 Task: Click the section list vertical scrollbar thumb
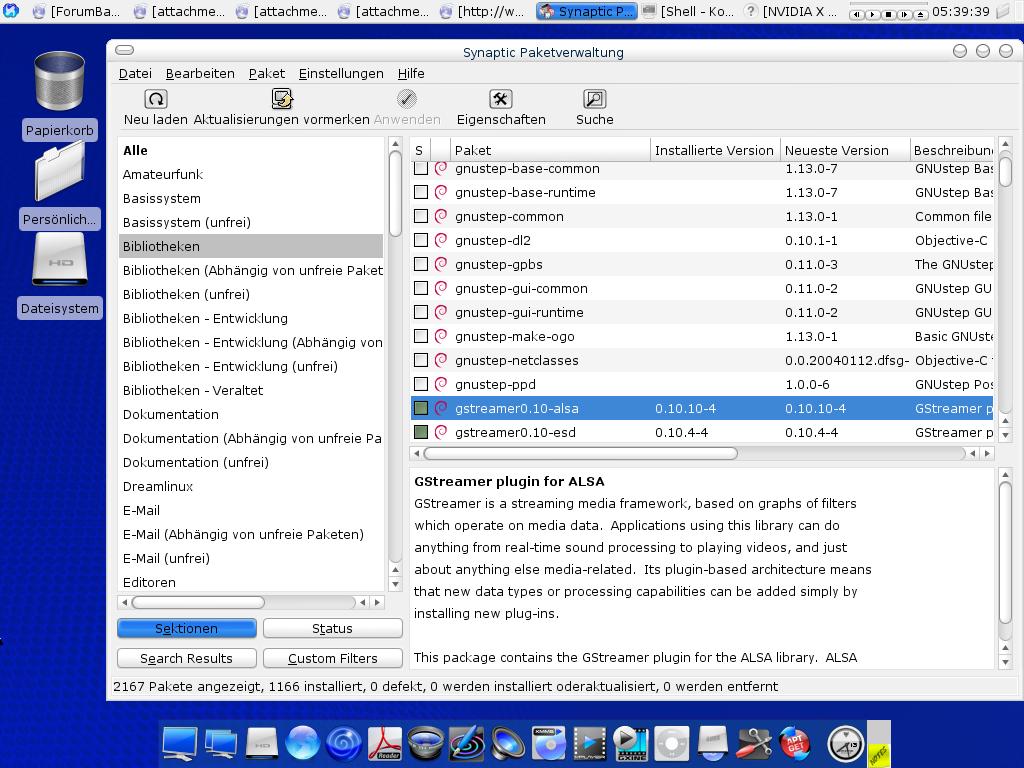click(394, 193)
